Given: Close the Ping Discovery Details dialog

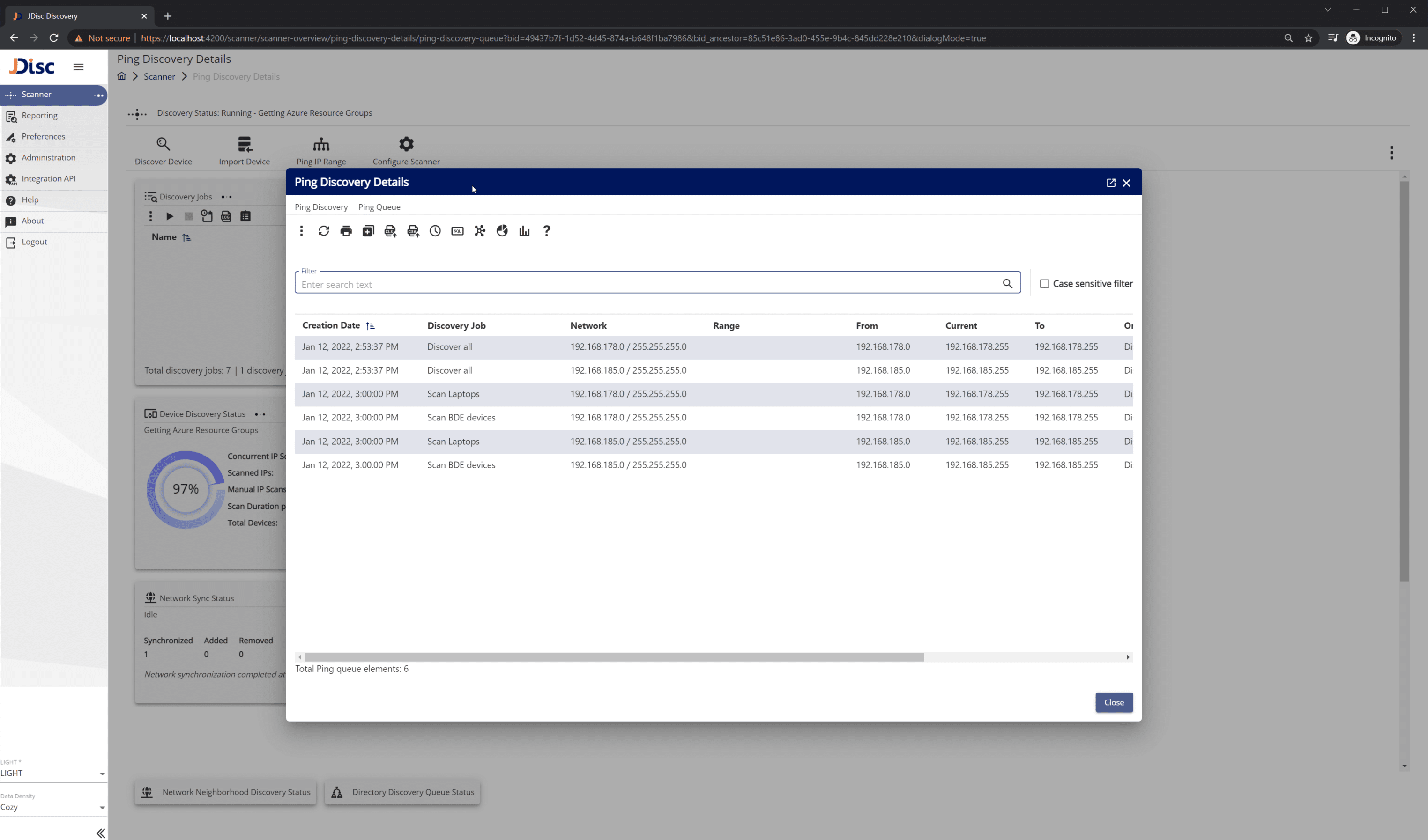Looking at the screenshot, I should 1127,183.
